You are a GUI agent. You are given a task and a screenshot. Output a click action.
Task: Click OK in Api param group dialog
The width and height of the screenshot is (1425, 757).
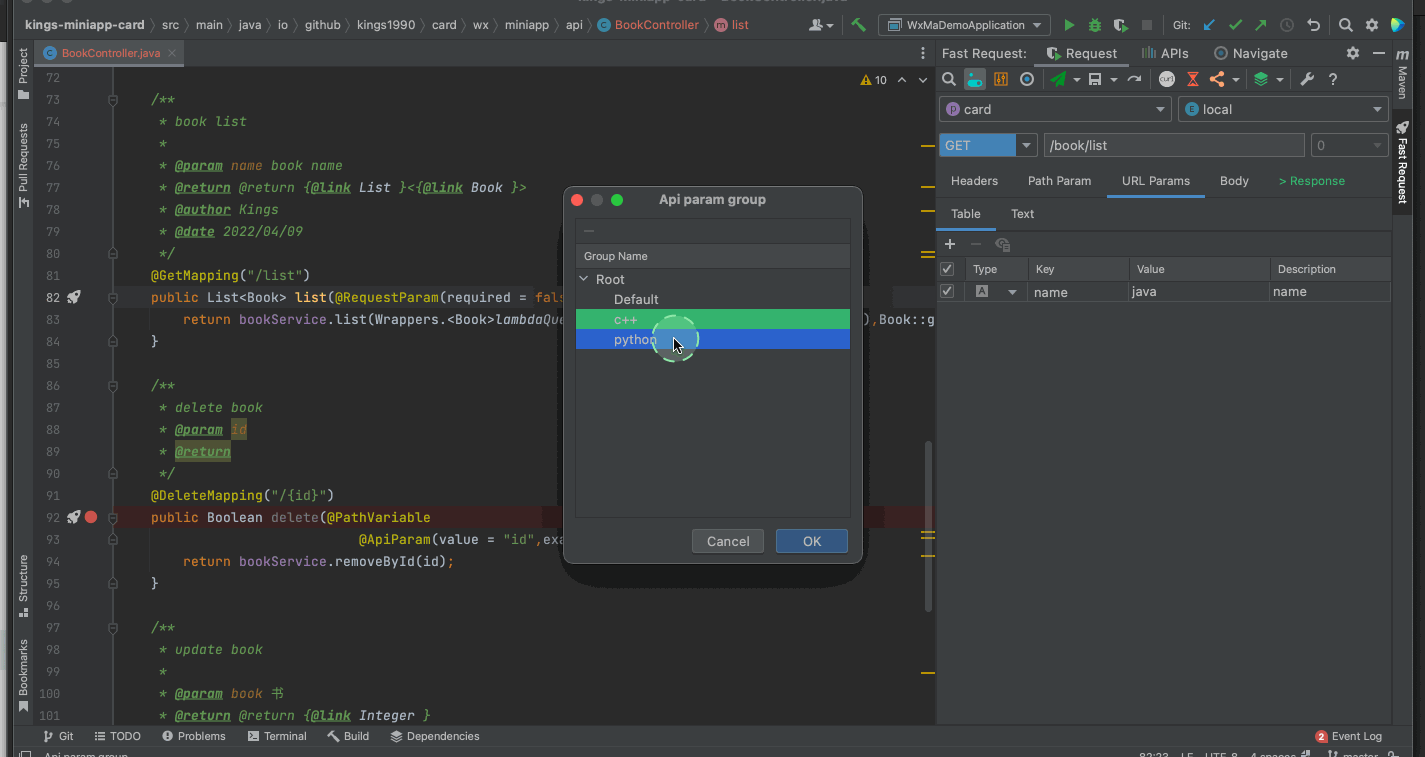[x=811, y=541]
